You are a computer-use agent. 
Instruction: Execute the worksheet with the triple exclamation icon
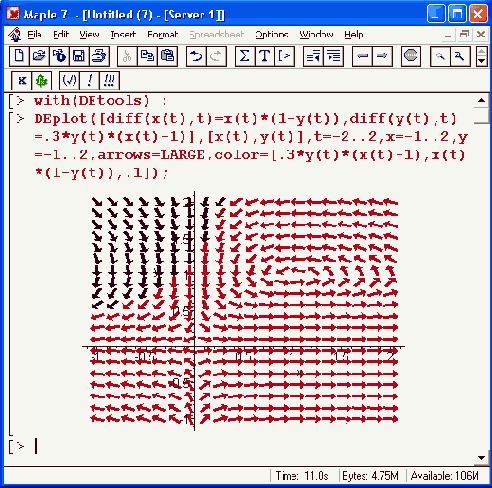click(x=109, y=81)
